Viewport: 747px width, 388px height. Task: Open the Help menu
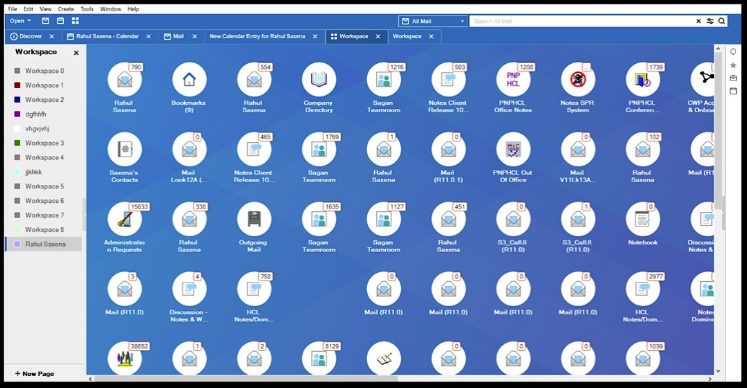(x=133, y=9)
